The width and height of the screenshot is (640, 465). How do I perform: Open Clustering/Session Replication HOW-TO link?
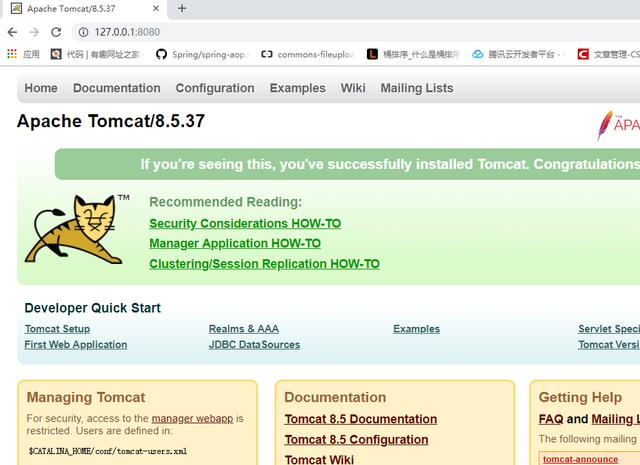(264, 264)
